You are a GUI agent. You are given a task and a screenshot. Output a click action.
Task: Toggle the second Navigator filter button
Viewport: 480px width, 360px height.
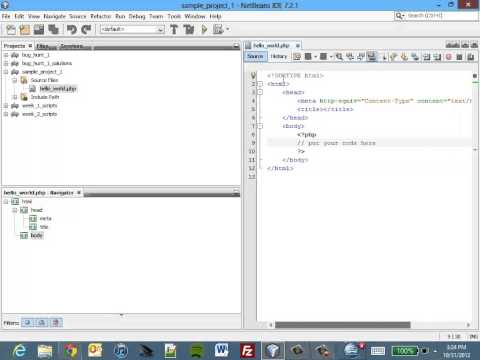tap(42, 323)
